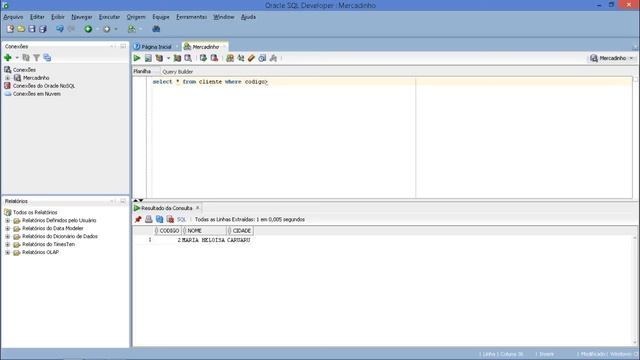Select the Planilha tab
The height and width of the screenshot is (360, 640).
coord(142,71)
